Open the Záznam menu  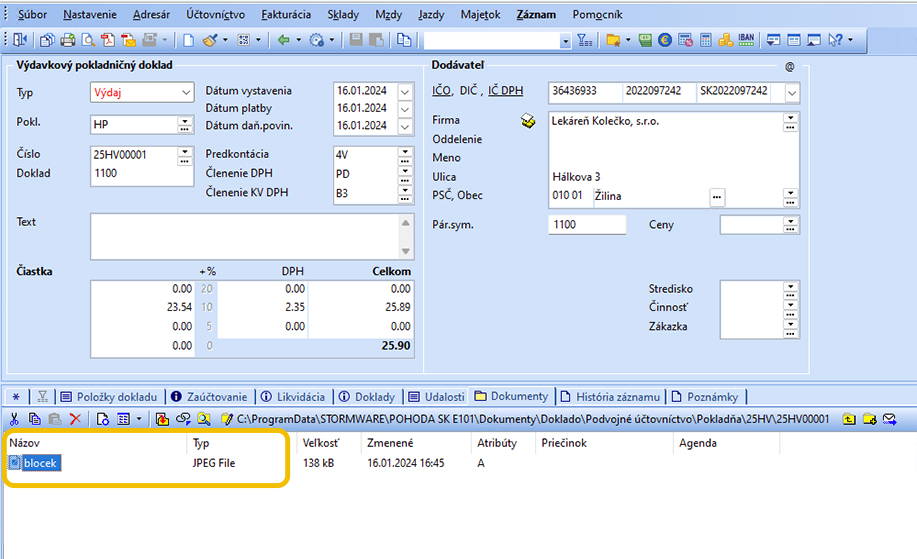point(536,15)
